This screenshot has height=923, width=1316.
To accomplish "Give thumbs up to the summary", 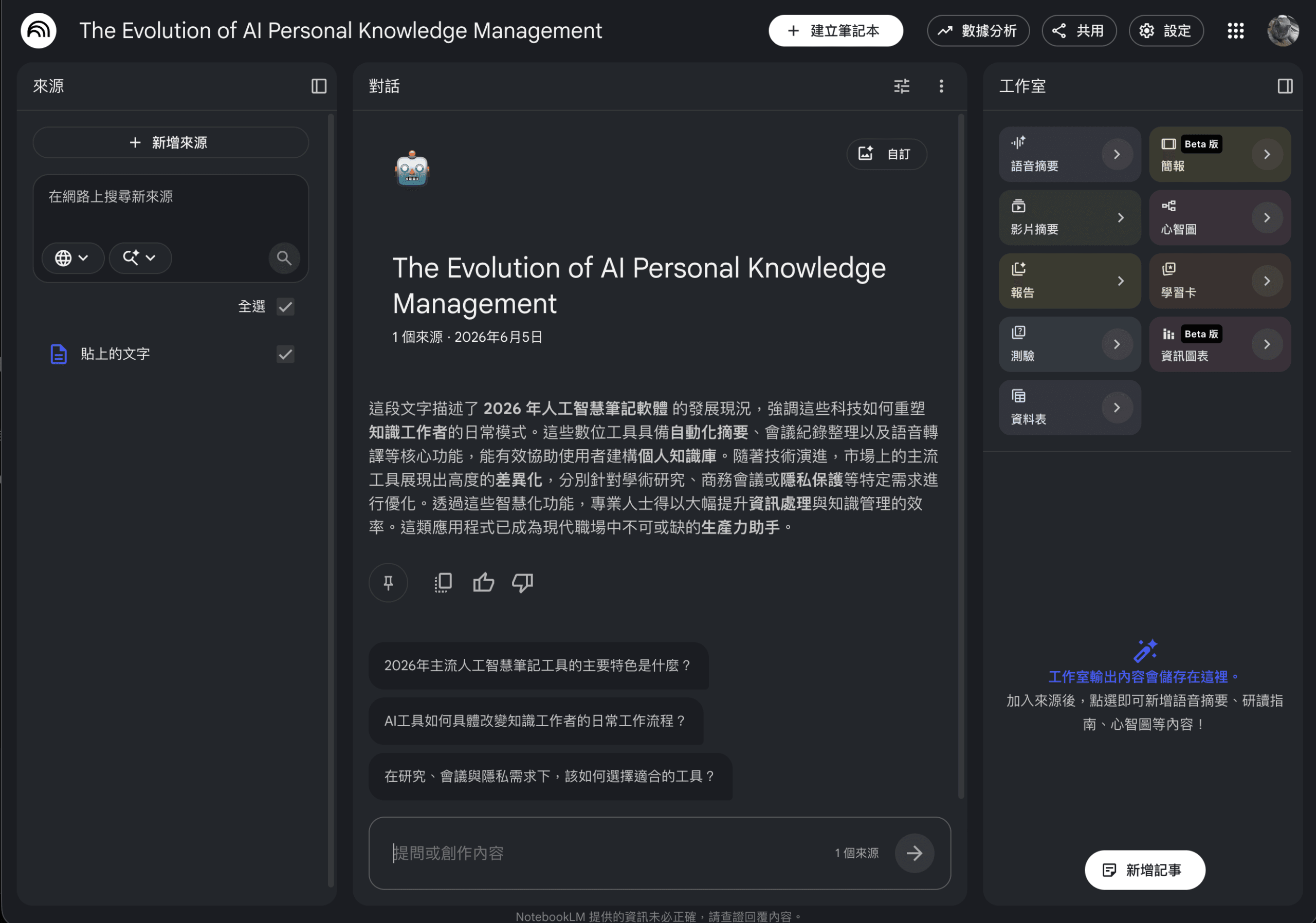I will (x=484, y=583).
